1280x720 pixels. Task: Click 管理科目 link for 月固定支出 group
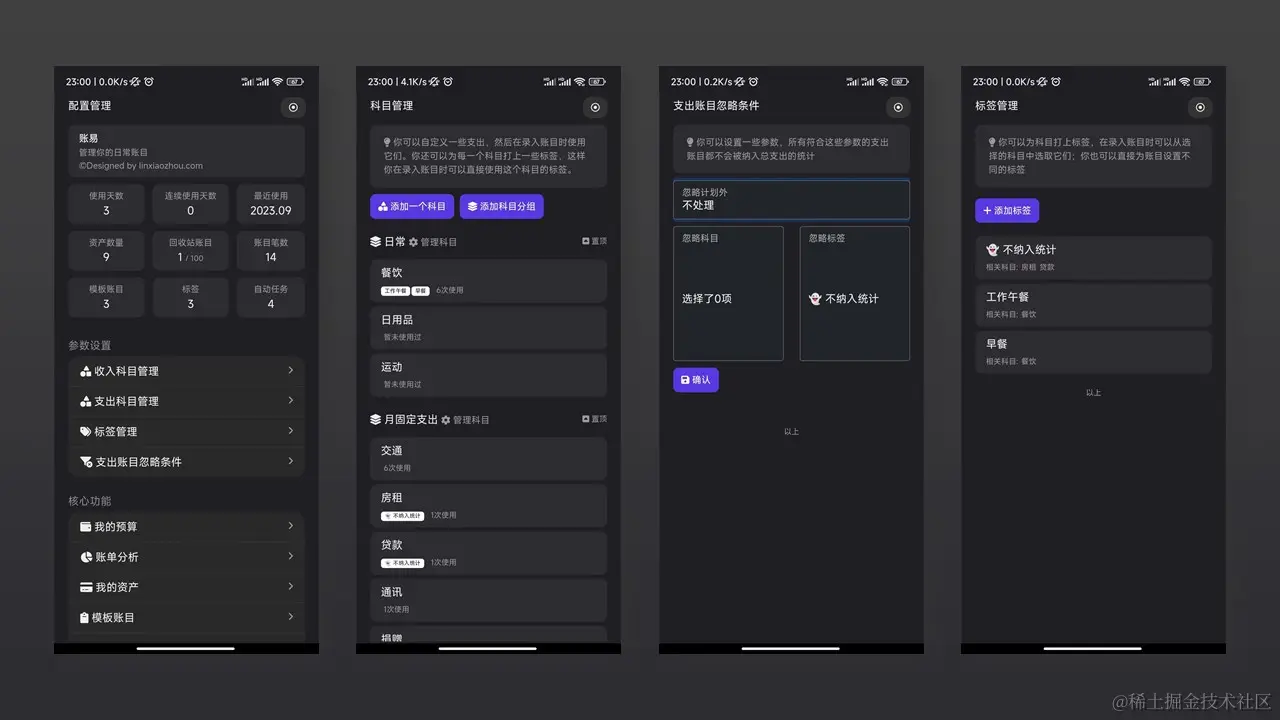coord(472,420)
